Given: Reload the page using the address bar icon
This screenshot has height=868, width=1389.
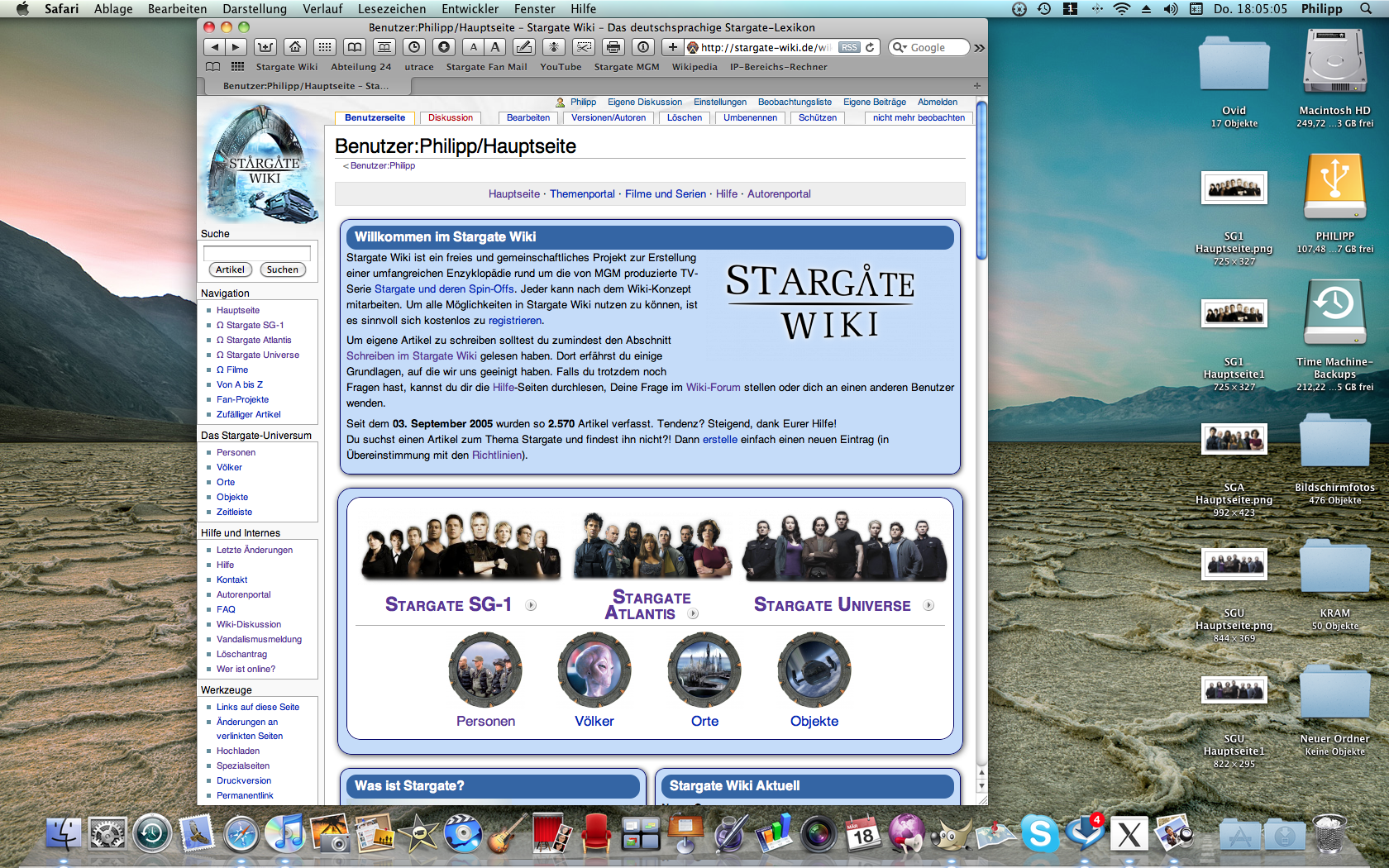Looking at the screenshot, I should (x=870, y=47).
